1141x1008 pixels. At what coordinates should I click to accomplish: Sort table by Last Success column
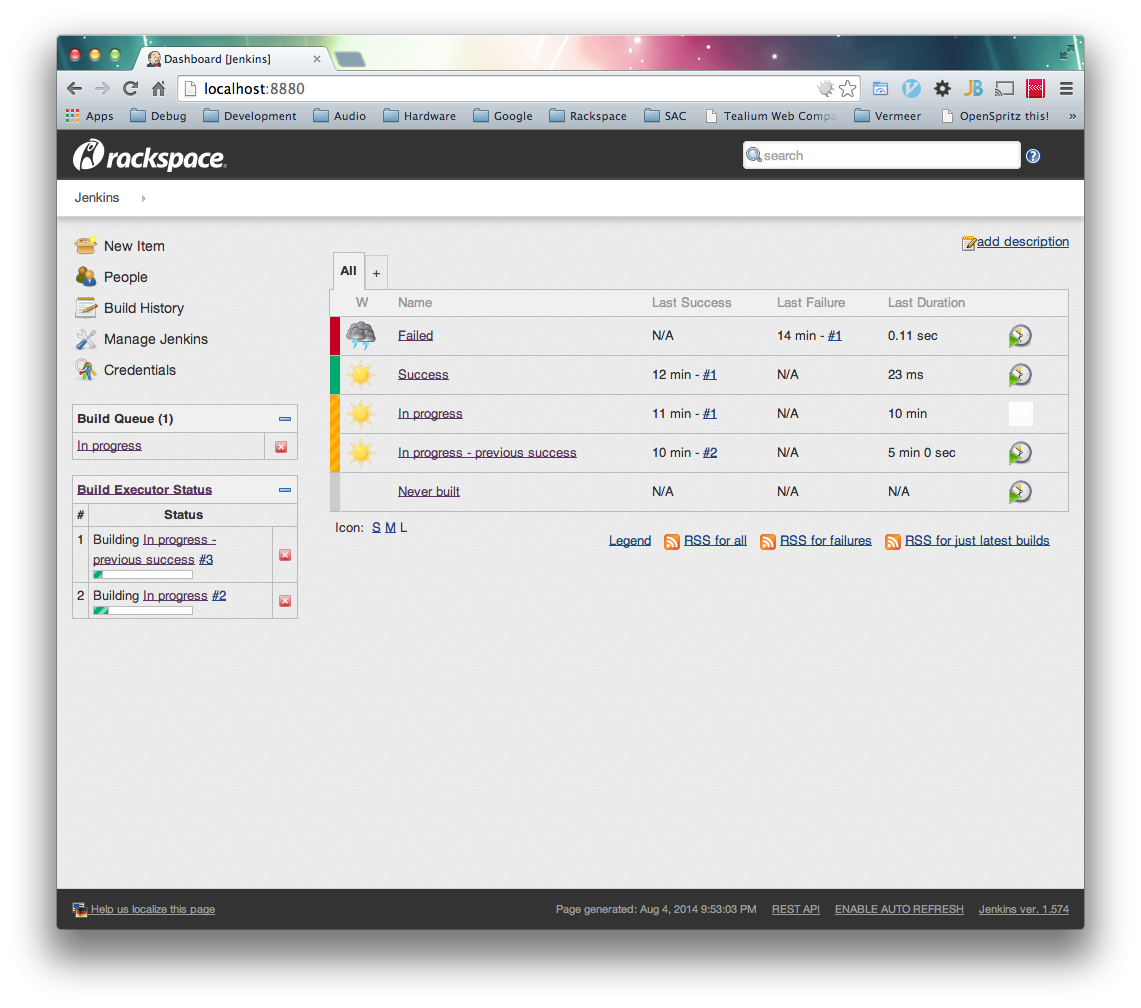click(691, 303)
